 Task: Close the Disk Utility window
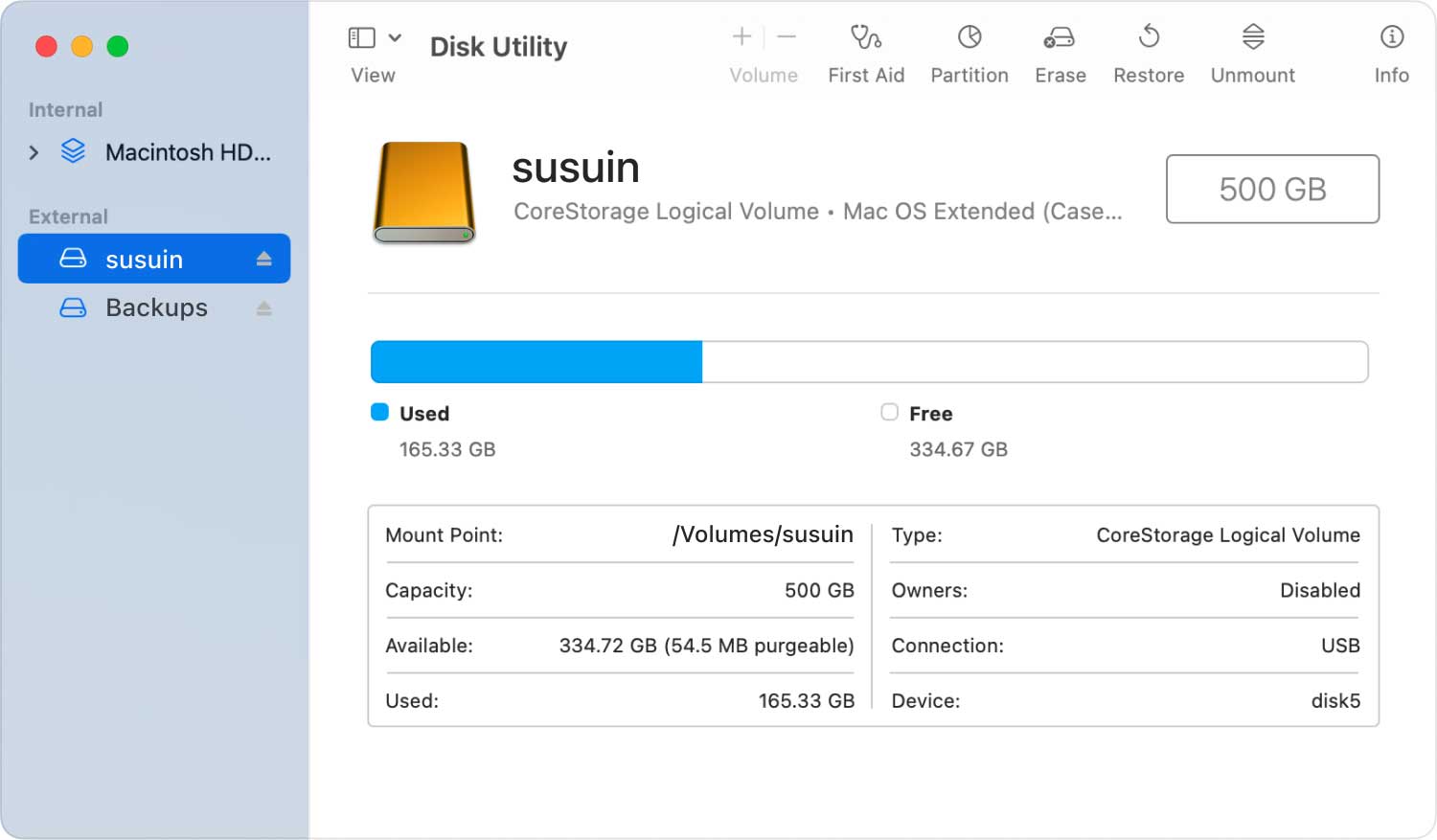click(x=46, y=46)
